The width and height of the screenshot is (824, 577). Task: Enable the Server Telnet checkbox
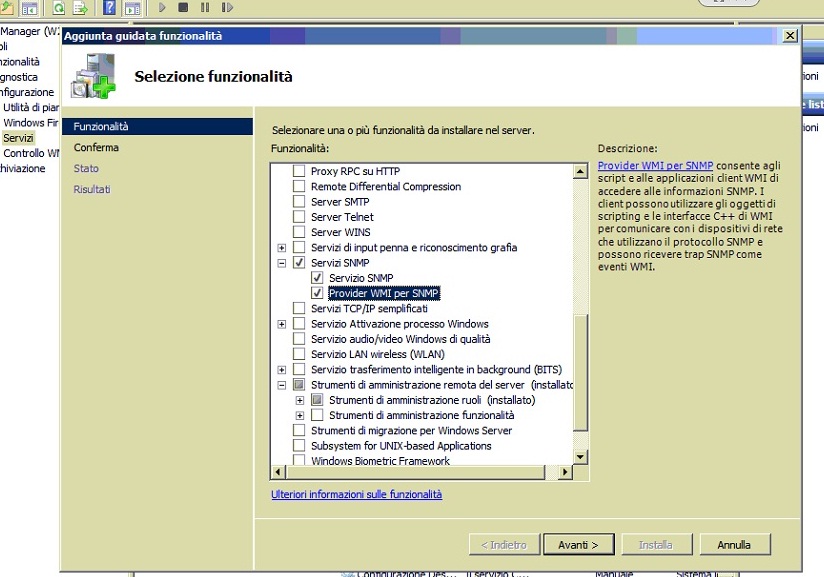coord(299,217)
